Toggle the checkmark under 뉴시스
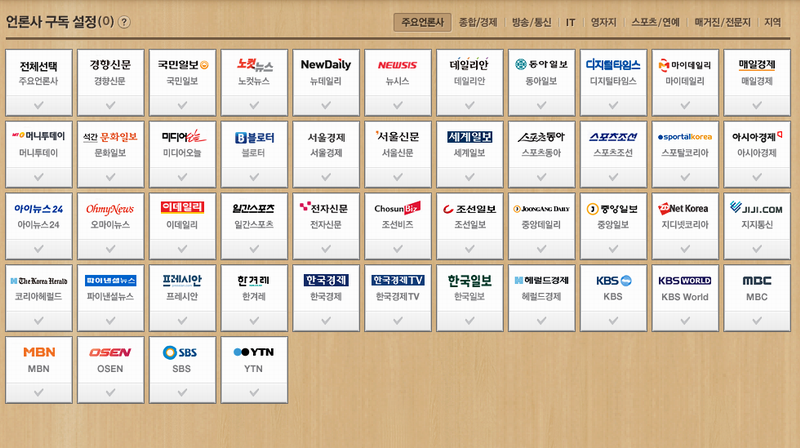The image size is (800, 448). [397, 105]
